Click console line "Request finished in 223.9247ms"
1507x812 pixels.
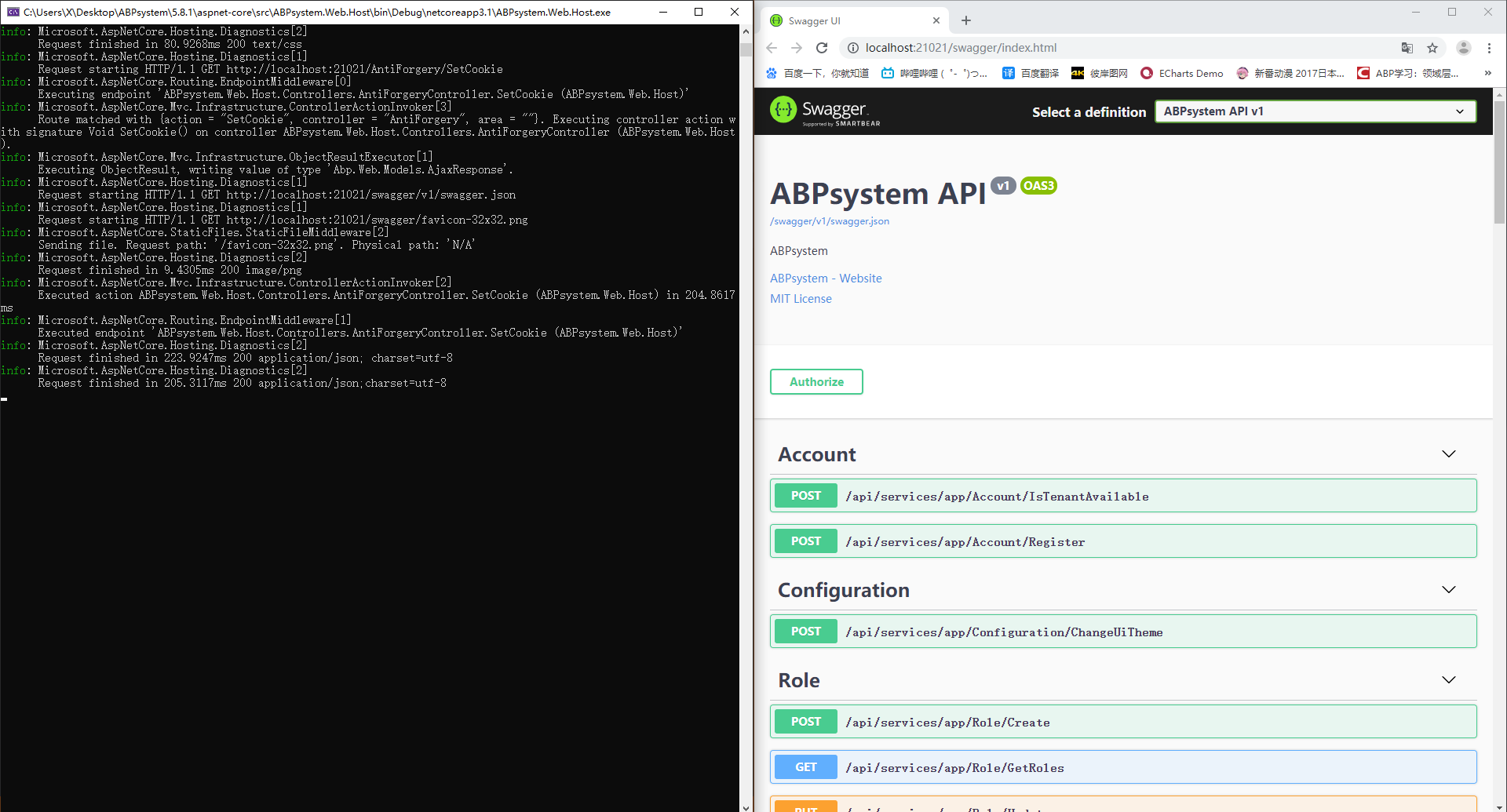[x=245, y=359]
